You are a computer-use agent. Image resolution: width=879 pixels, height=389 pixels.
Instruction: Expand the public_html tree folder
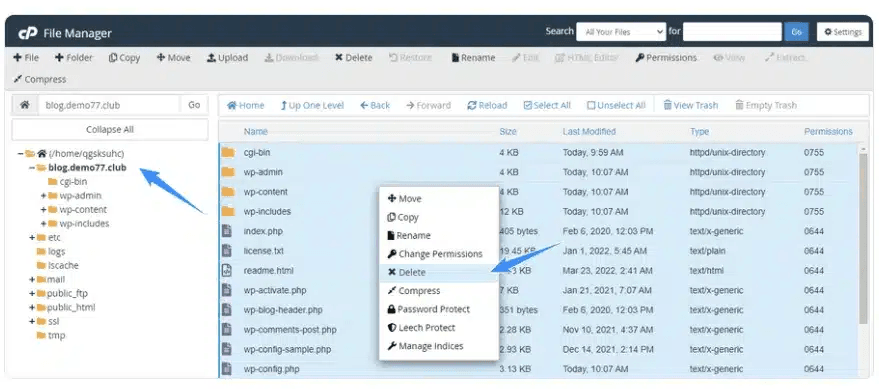click(x=32, y=308)
